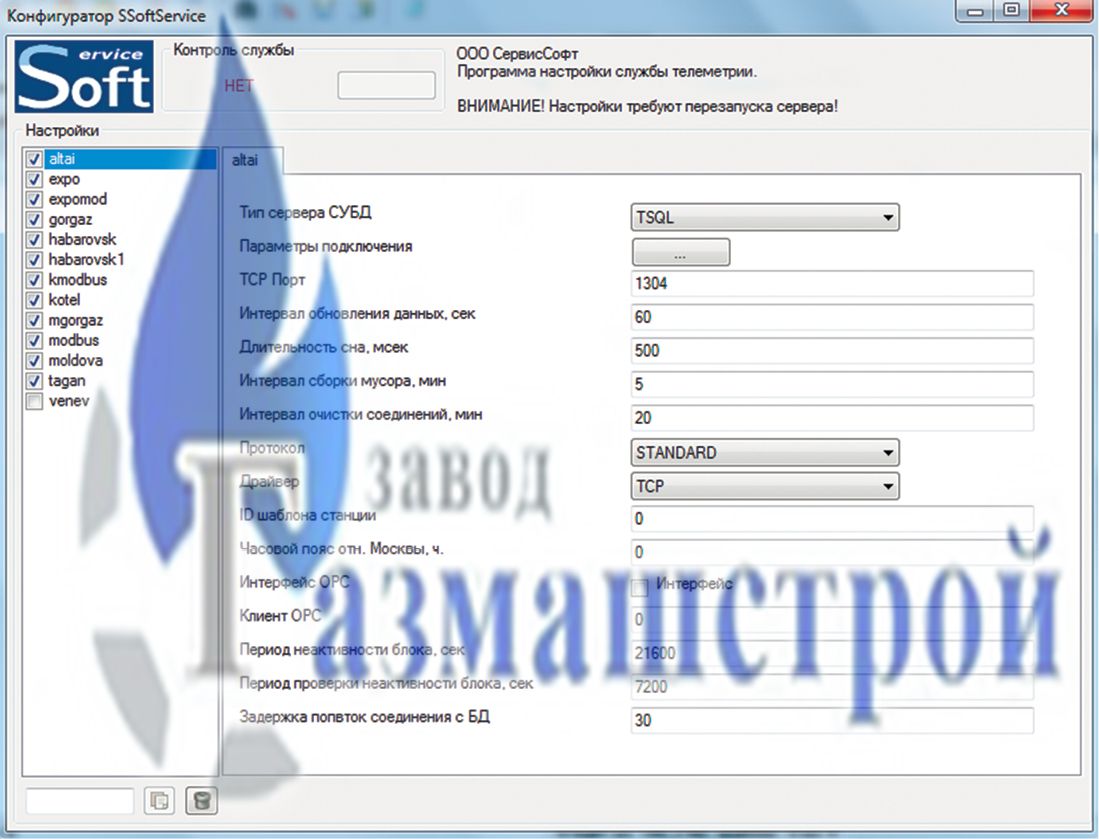
Task: Click Период неактивности блока field with 21600
Action: [x=832, y=653]
